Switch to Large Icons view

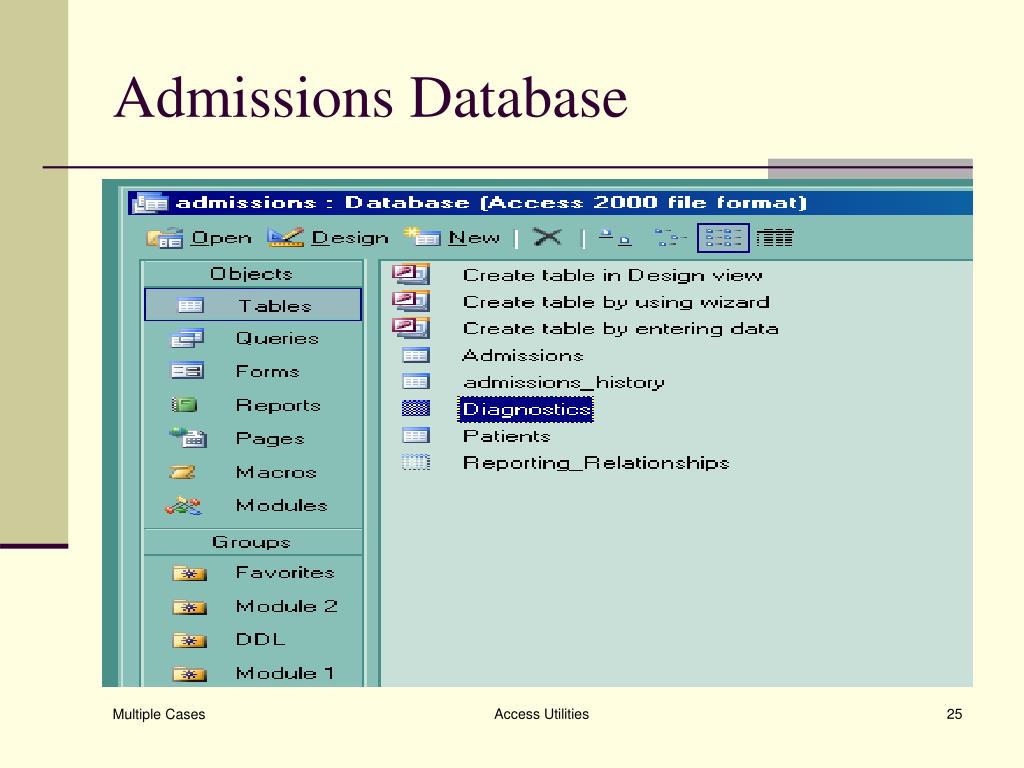pyautogui.click(x=615, y=238)
